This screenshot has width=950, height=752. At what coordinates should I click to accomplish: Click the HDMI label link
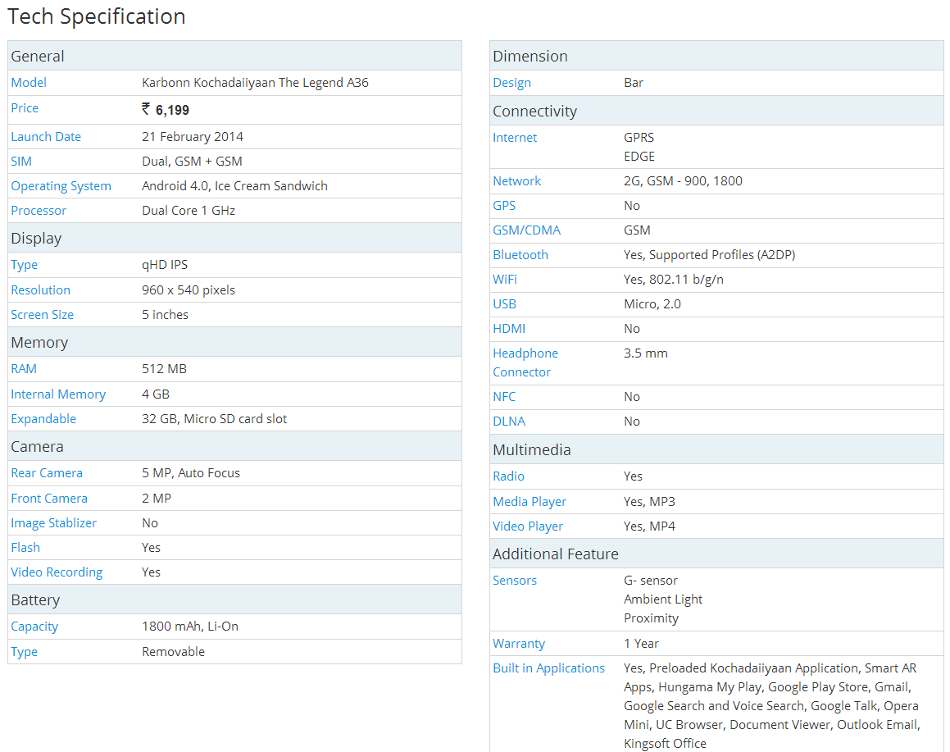tap(509, 328)
